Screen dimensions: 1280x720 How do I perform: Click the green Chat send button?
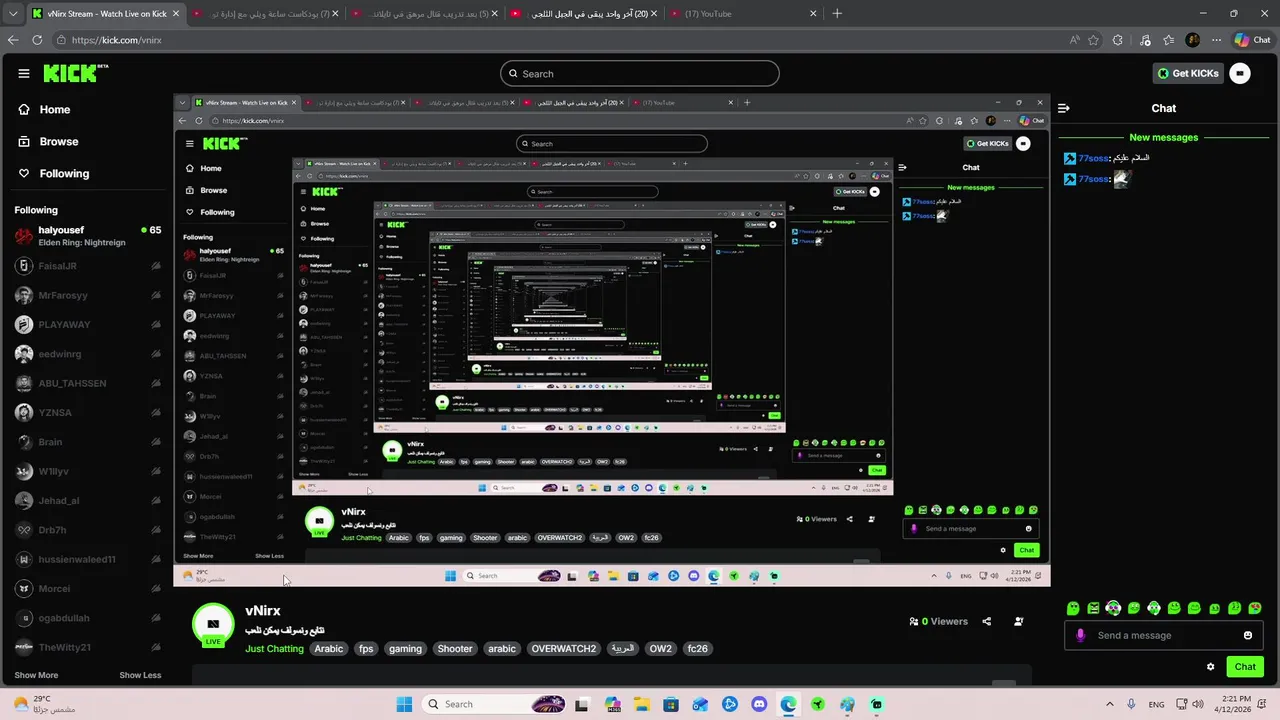point(1245,667)
